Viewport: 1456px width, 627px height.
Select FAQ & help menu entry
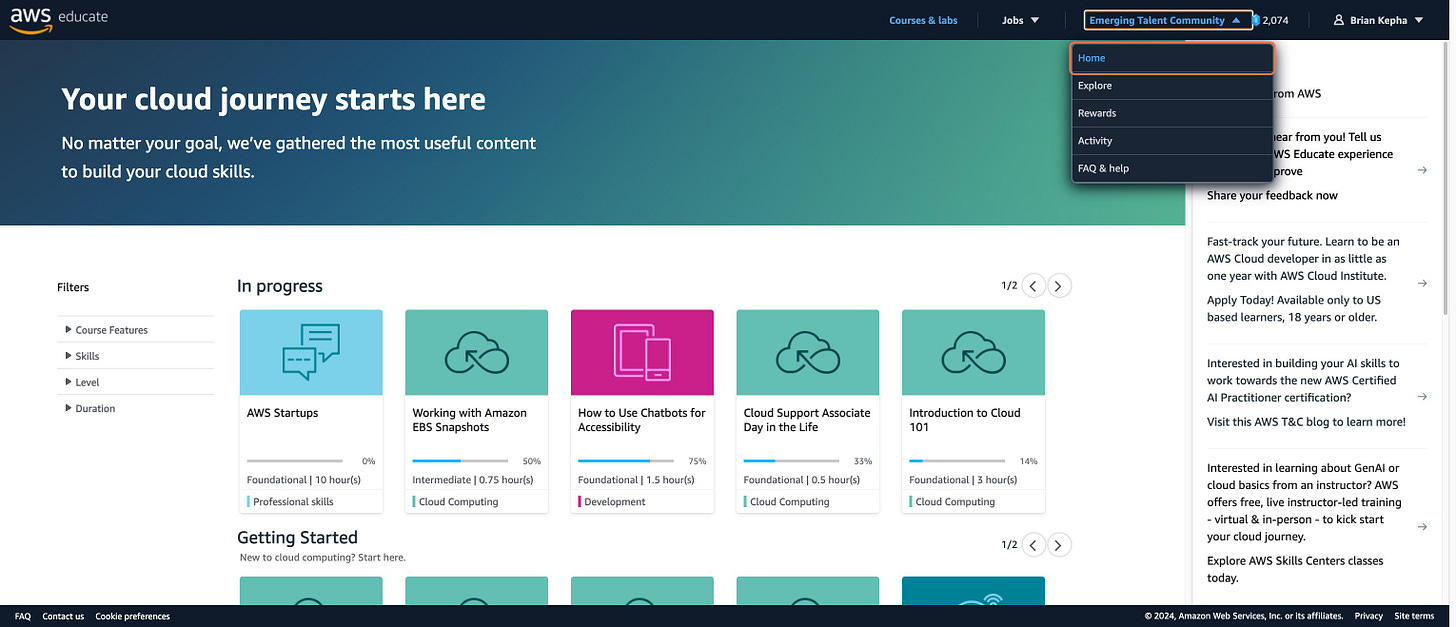click(1172, 168)
